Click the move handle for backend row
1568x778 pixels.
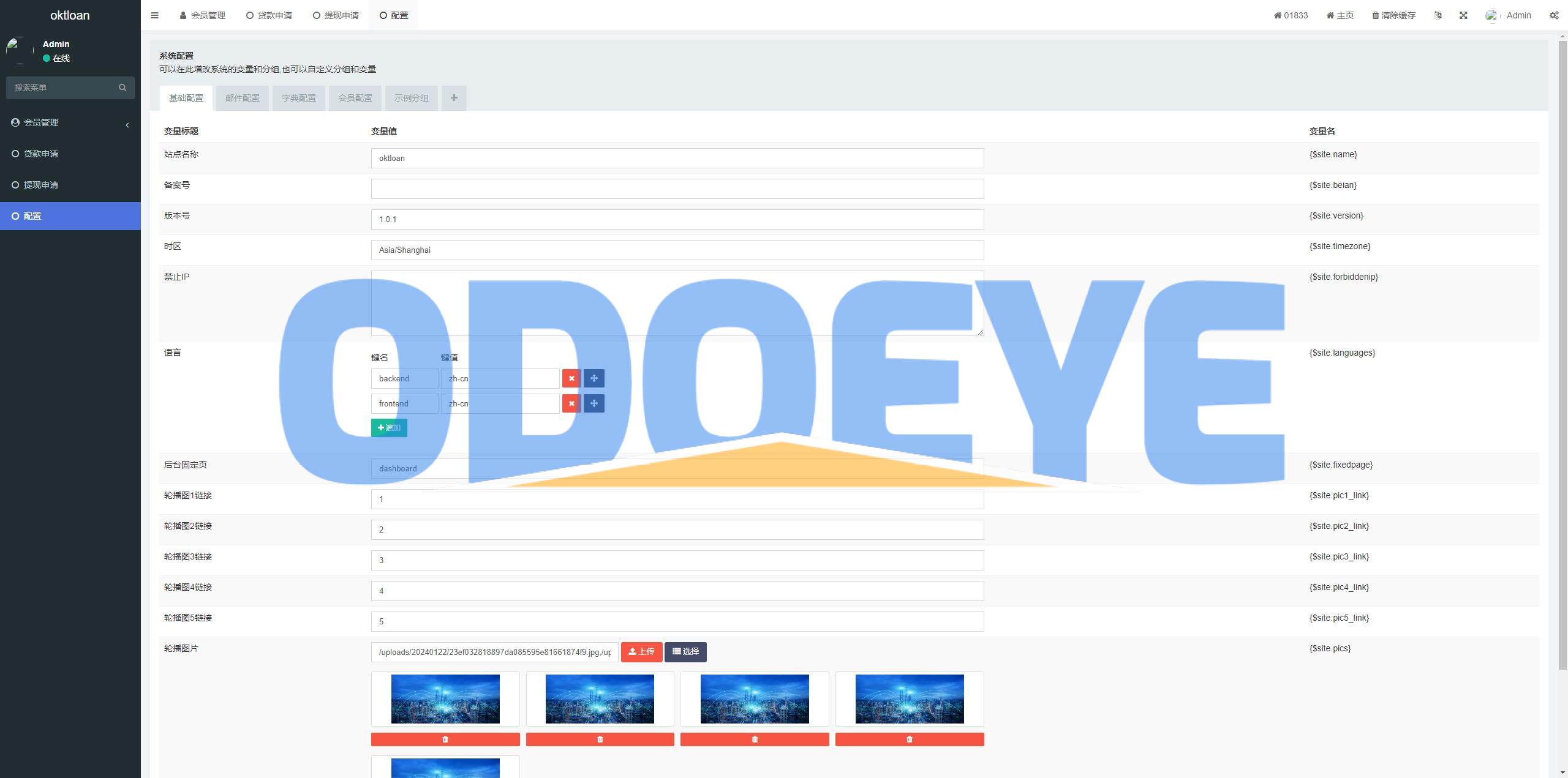pyautogui.click(x=594, y=378)
